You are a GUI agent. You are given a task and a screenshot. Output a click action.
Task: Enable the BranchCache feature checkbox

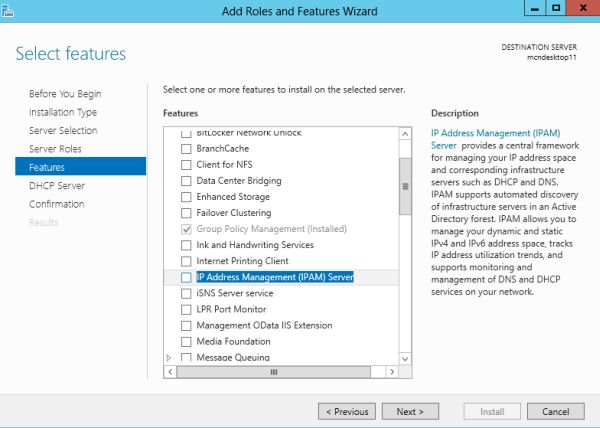185,149
